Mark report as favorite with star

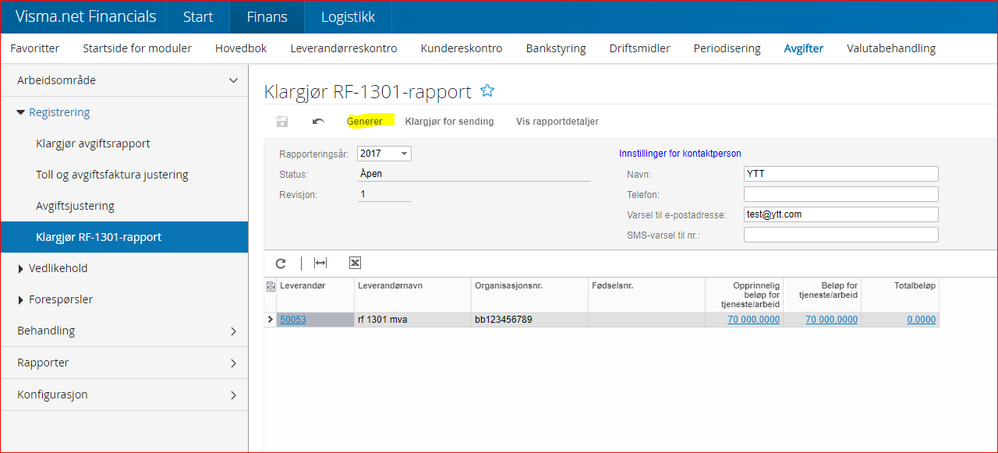pos(487,91)
